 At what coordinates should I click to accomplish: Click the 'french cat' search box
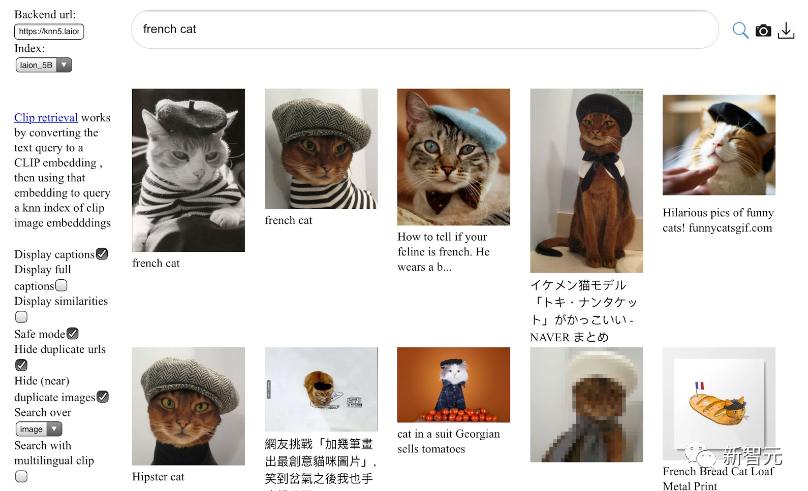click(425, 30)
